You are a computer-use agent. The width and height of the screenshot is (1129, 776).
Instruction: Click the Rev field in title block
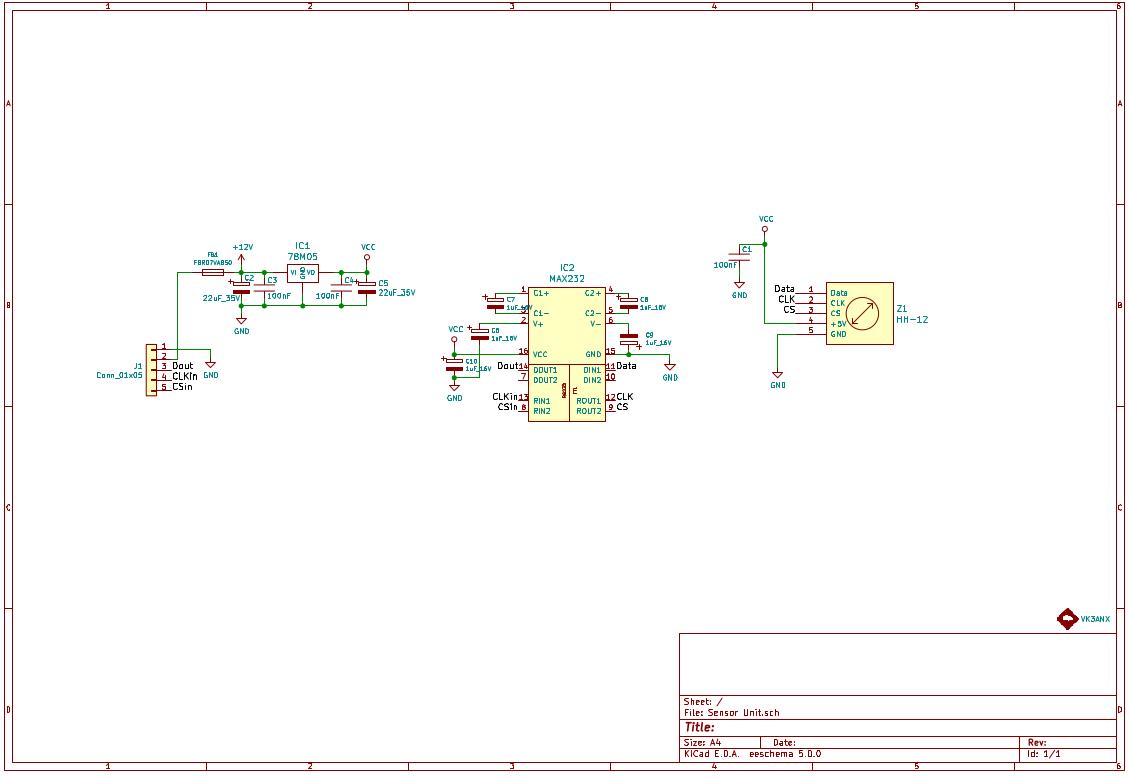click(x=1037, y=743)
